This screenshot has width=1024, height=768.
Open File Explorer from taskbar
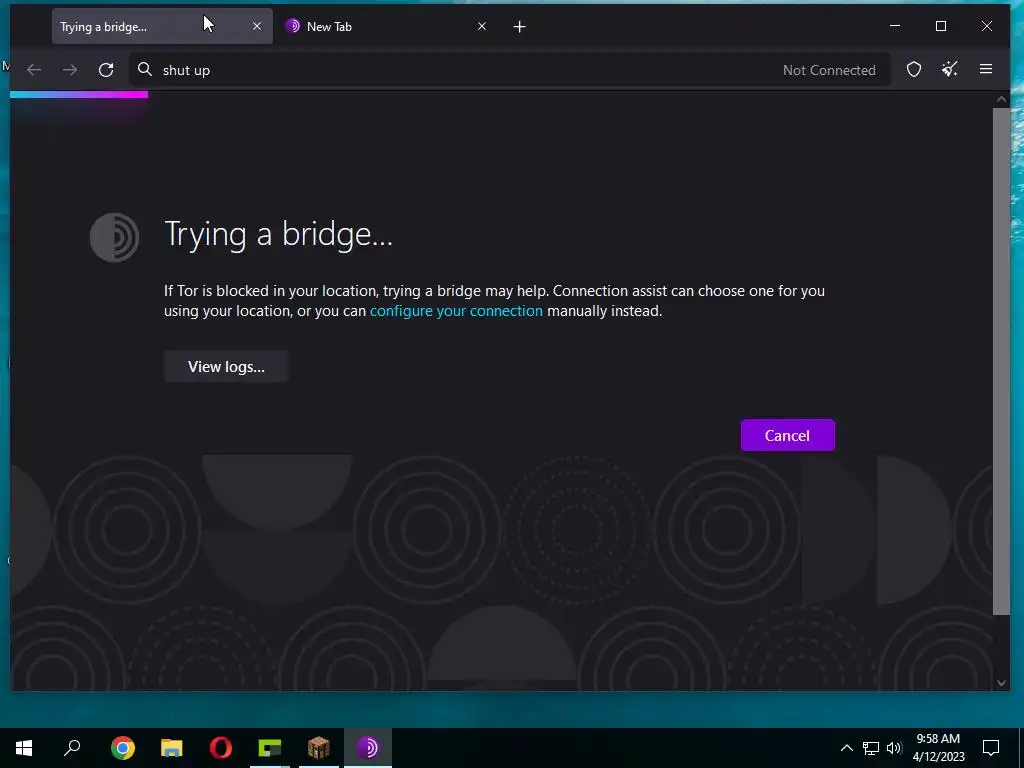pyautogui.click(x=172, y=748)
